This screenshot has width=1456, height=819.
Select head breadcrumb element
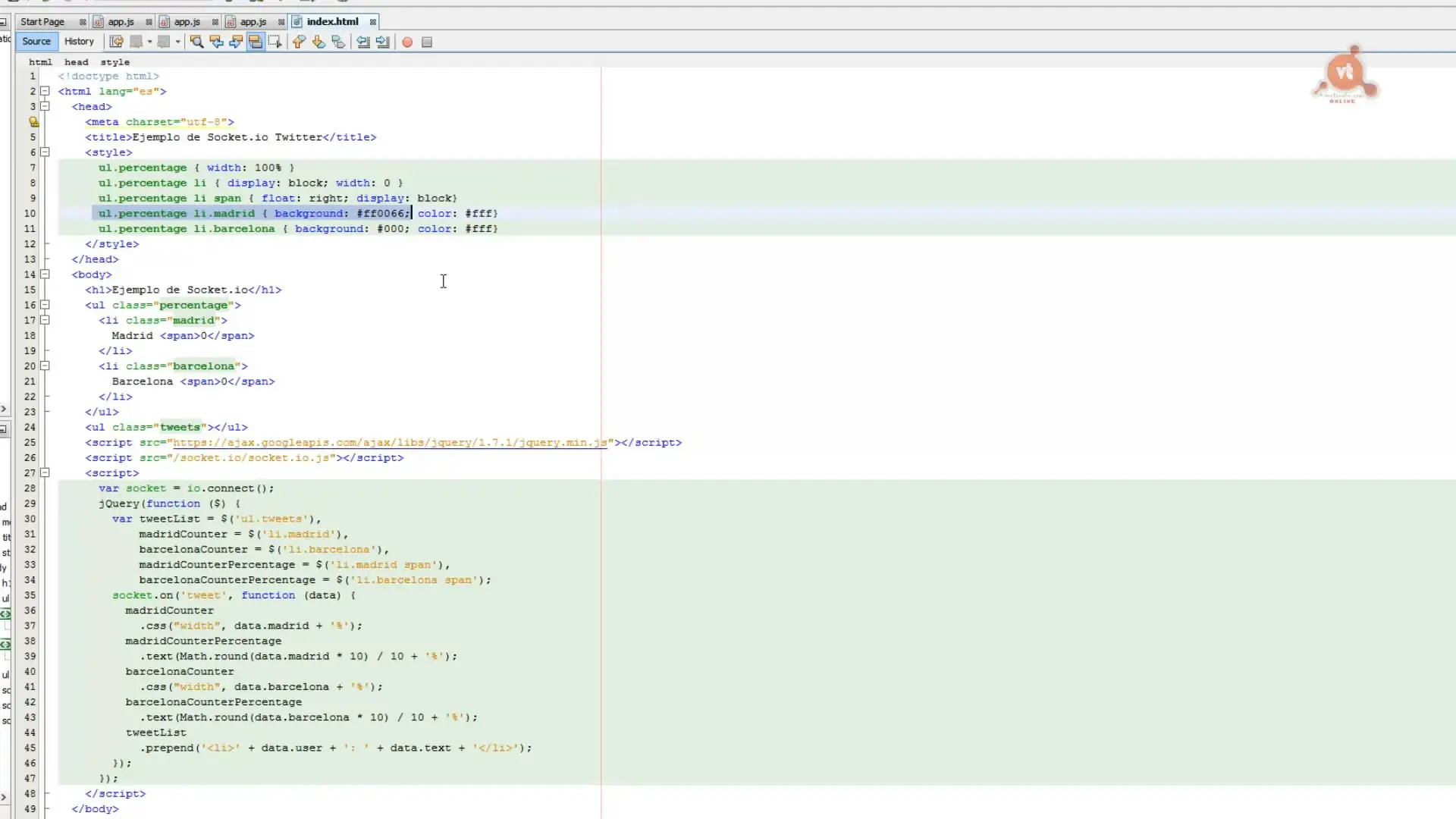click(x=76, y=62)
